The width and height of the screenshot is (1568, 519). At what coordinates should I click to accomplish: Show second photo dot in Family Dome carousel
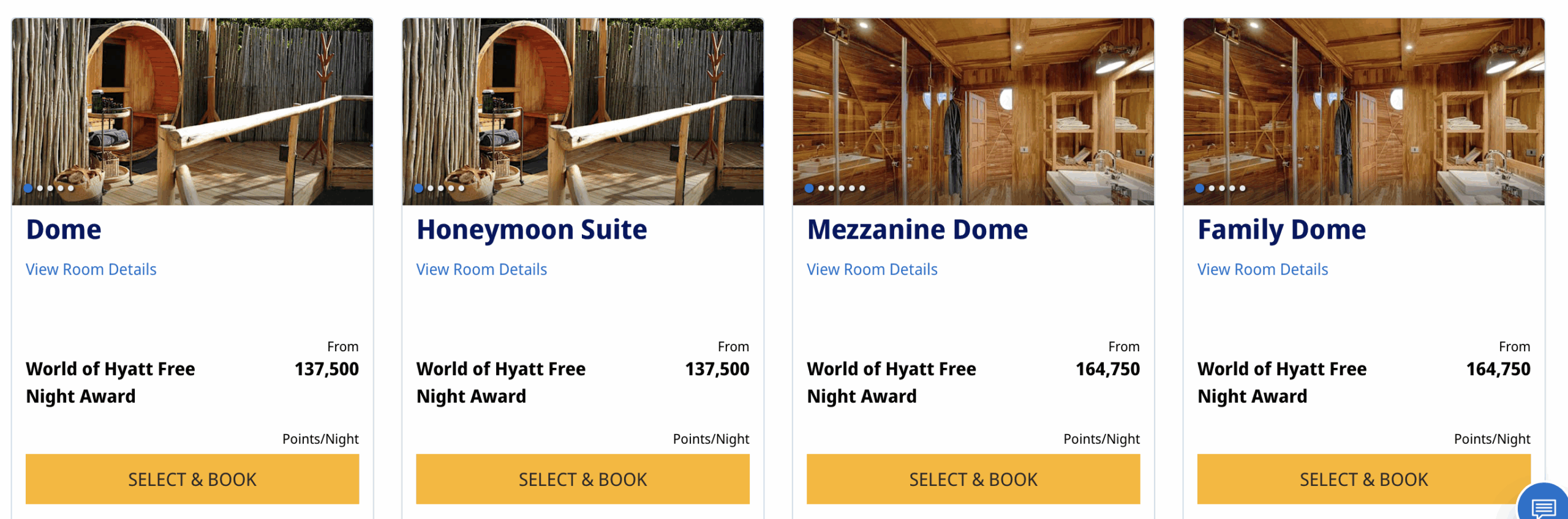pyautogui.click(x=1212, y=189)
